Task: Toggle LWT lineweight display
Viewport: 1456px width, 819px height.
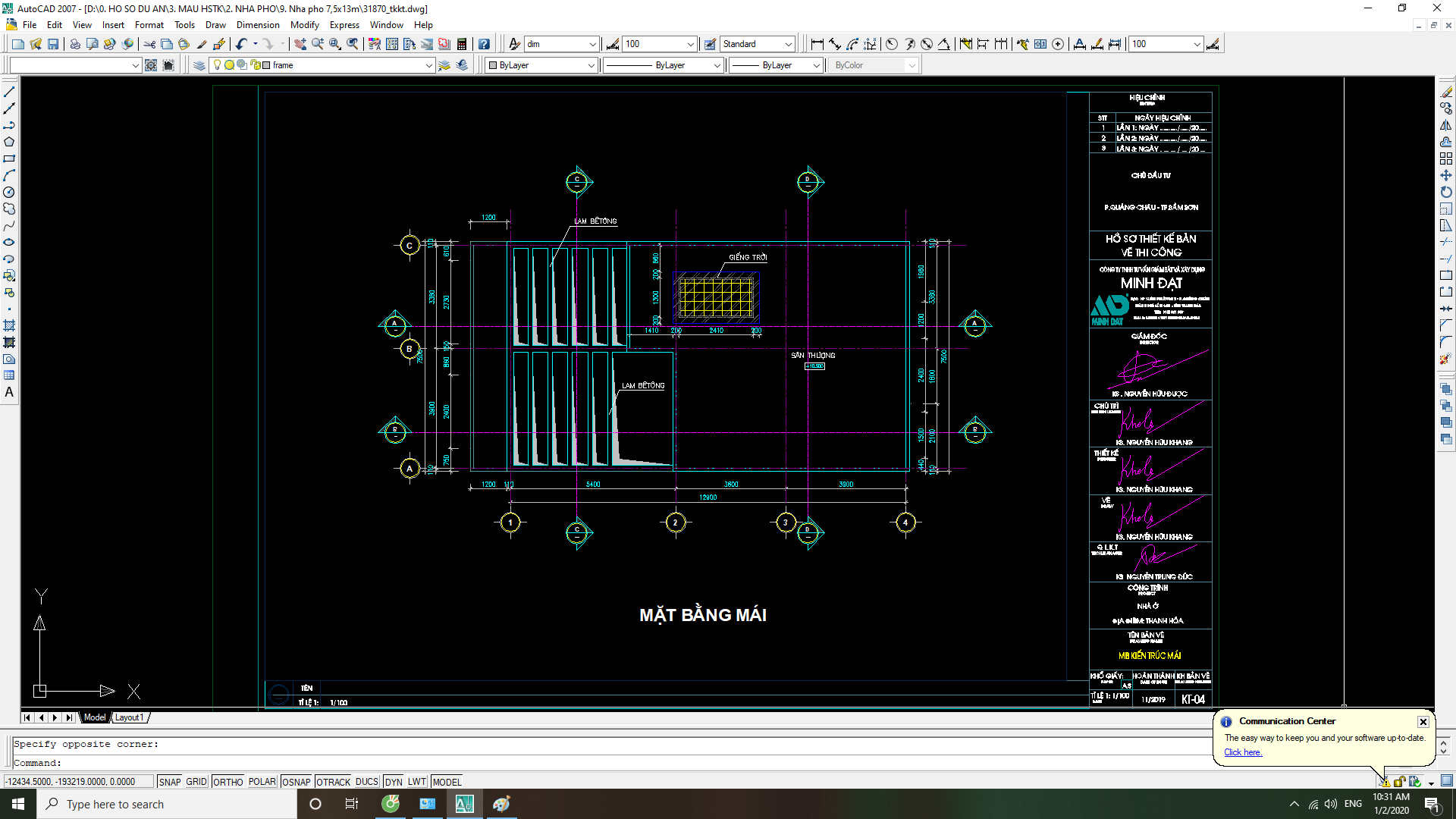Action: 417,782
